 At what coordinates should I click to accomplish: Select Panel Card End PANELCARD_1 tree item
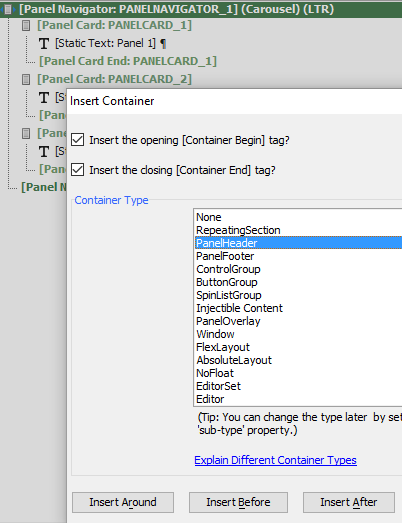[128, 61]
